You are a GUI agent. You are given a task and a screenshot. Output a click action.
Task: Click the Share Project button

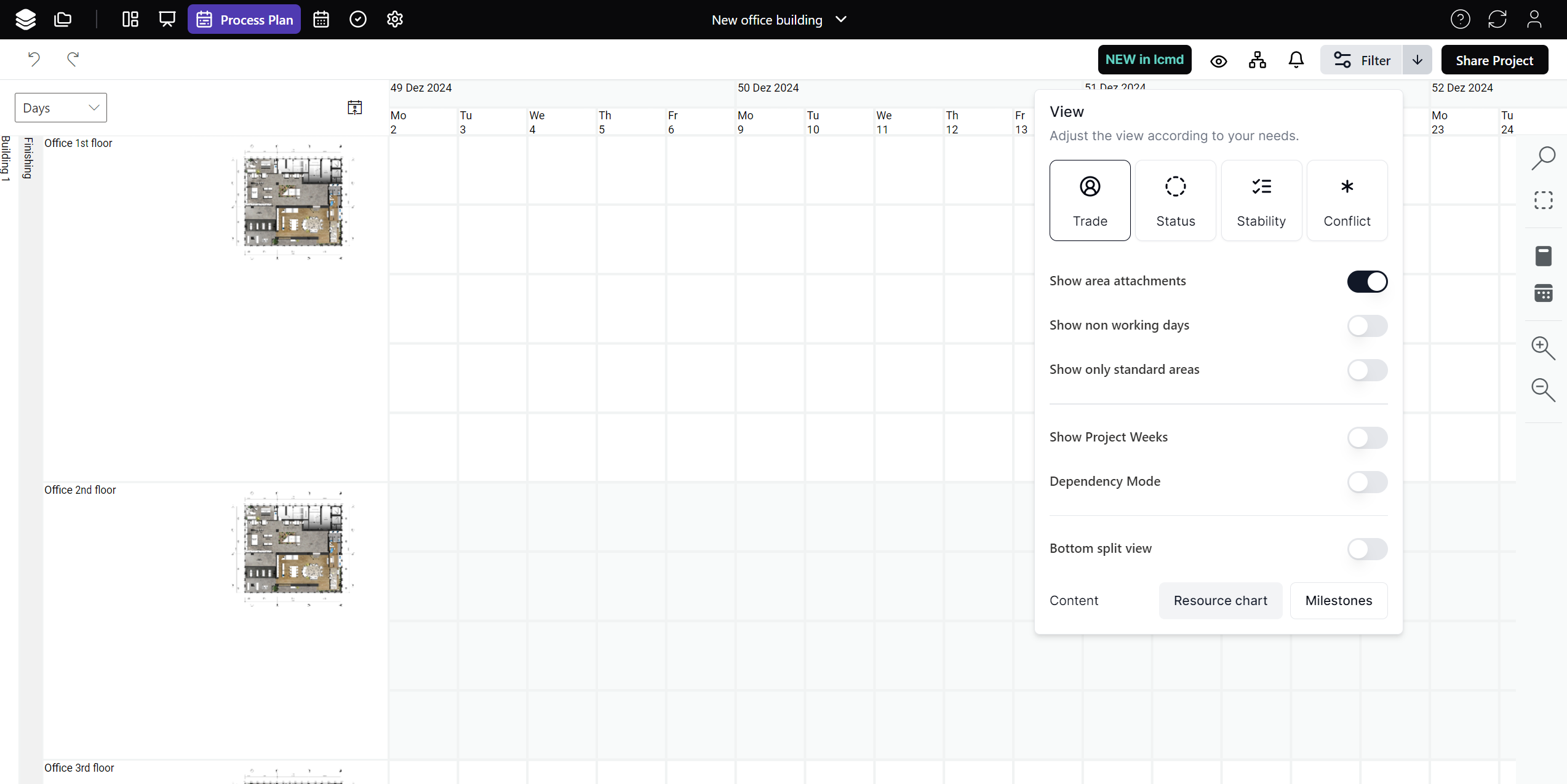tap(1494, 60)
